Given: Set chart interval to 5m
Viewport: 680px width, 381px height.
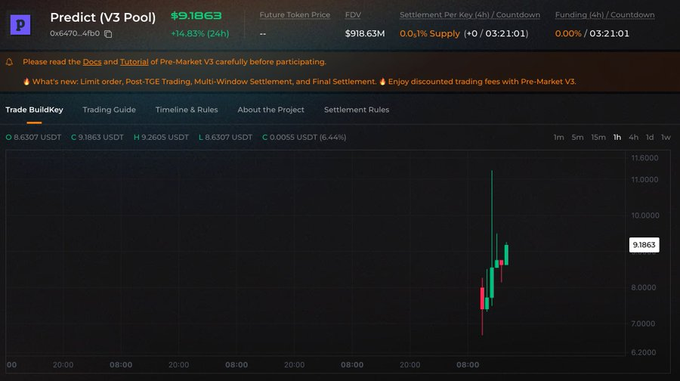Looking at the screenshot, I should 577,137.
